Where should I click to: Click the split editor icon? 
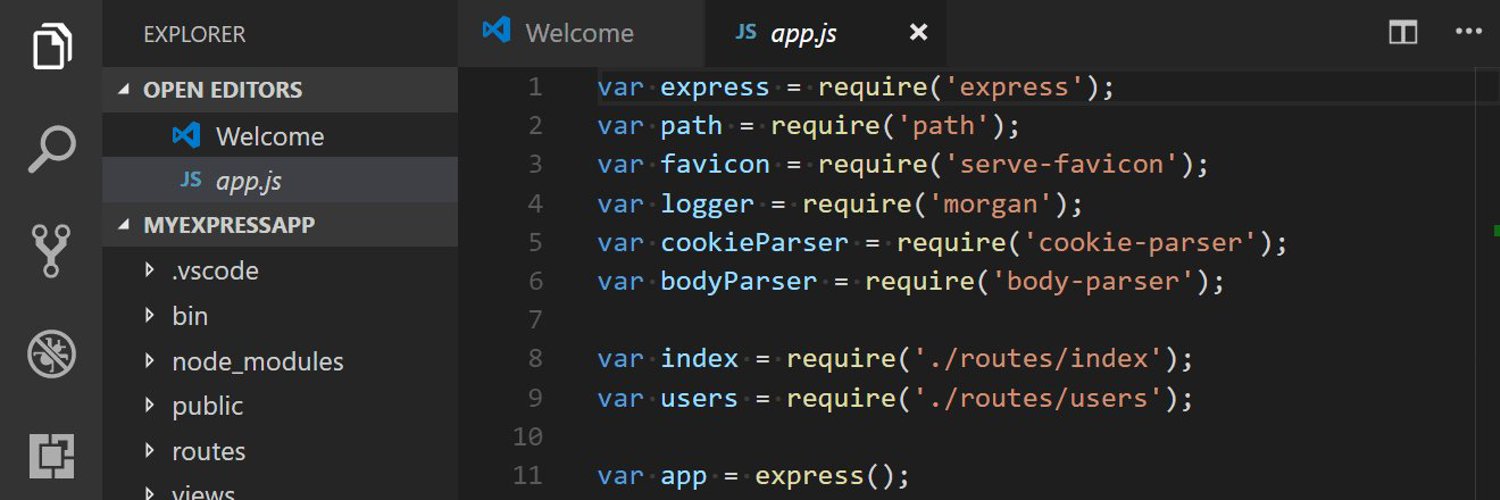click(x=1403, y=33)
